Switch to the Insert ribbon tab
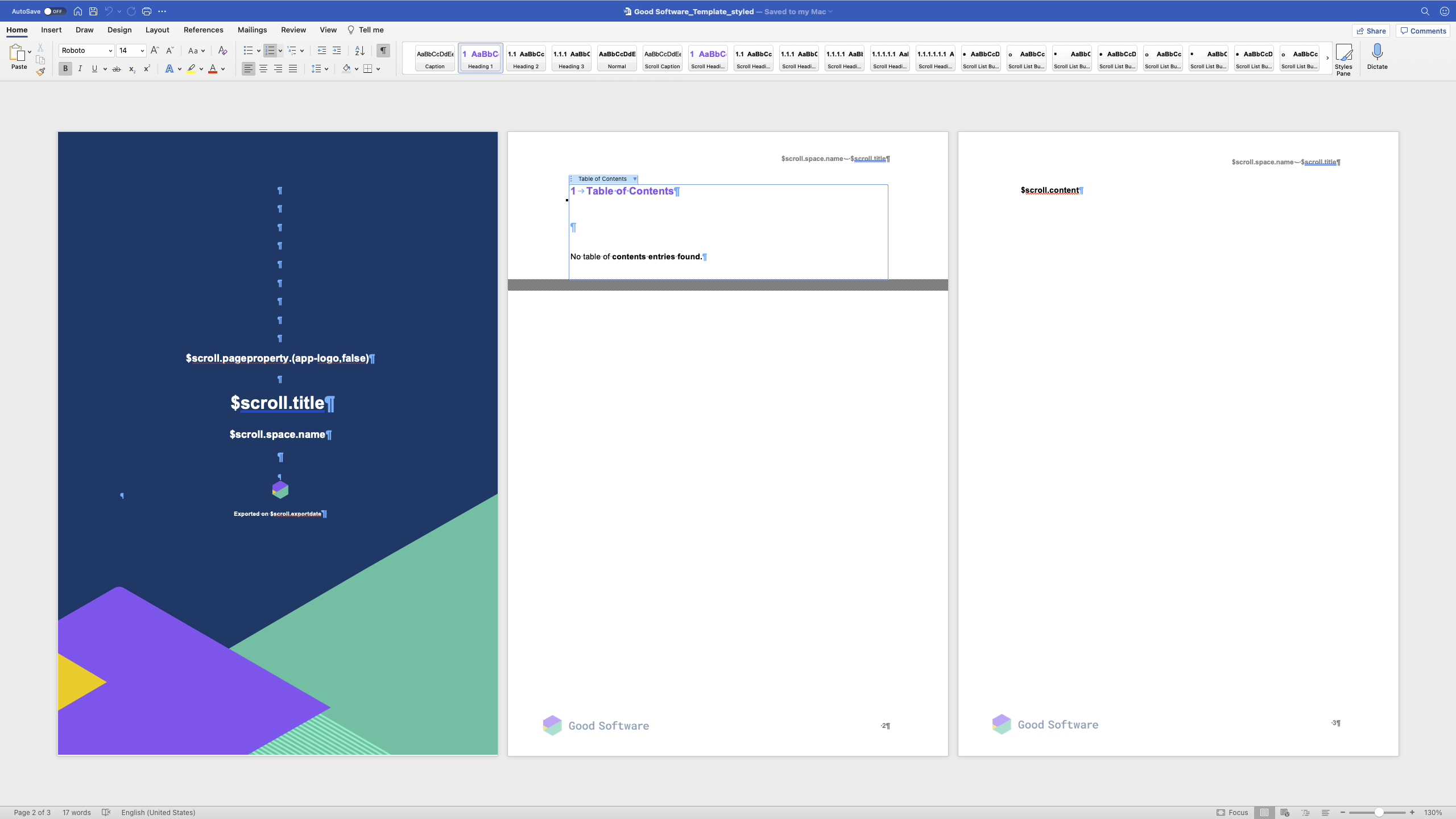Image resolution: width=1456 pixels, height=819 pixels. (x=51, y=30)
